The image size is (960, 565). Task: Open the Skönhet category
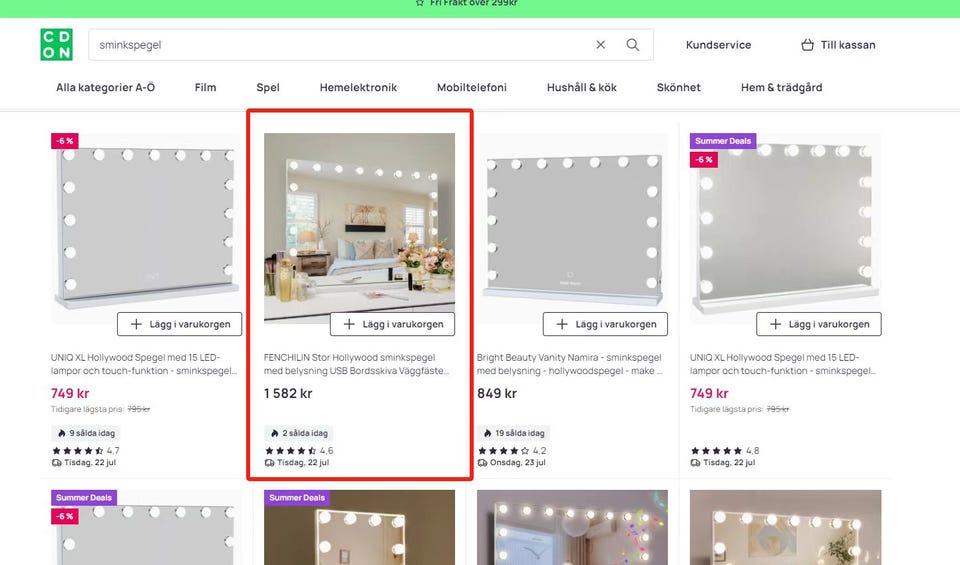[678, 88]
